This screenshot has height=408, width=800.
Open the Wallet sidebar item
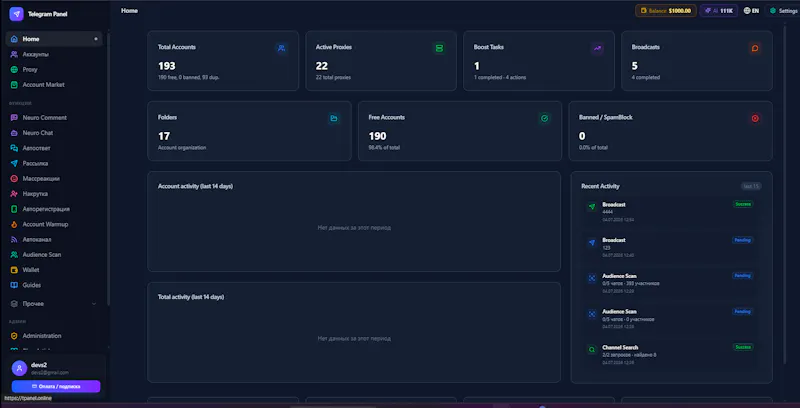(x=54, y=270)
